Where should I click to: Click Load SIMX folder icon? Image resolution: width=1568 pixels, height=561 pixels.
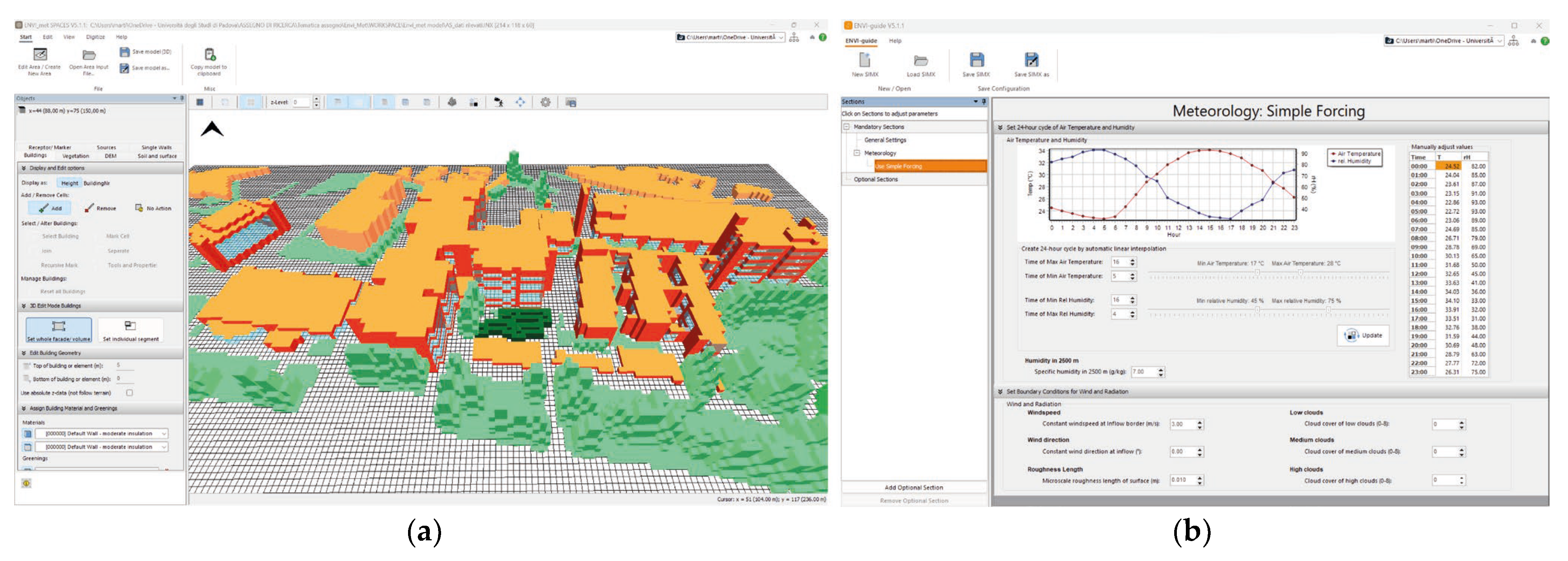(920, 60)
